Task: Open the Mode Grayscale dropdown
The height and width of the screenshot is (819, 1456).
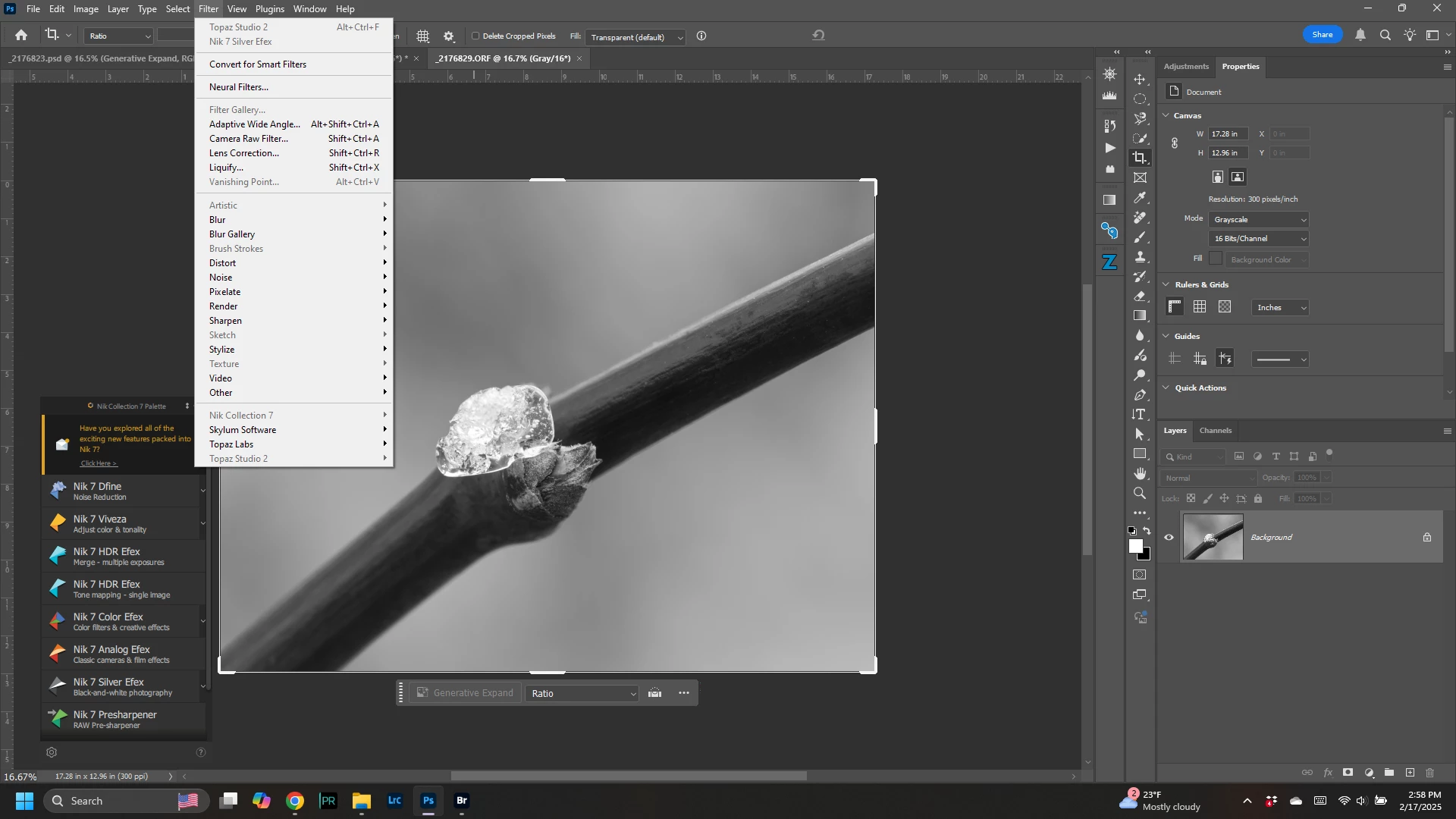Action: pyautogui.click(x=1259, y=220)
